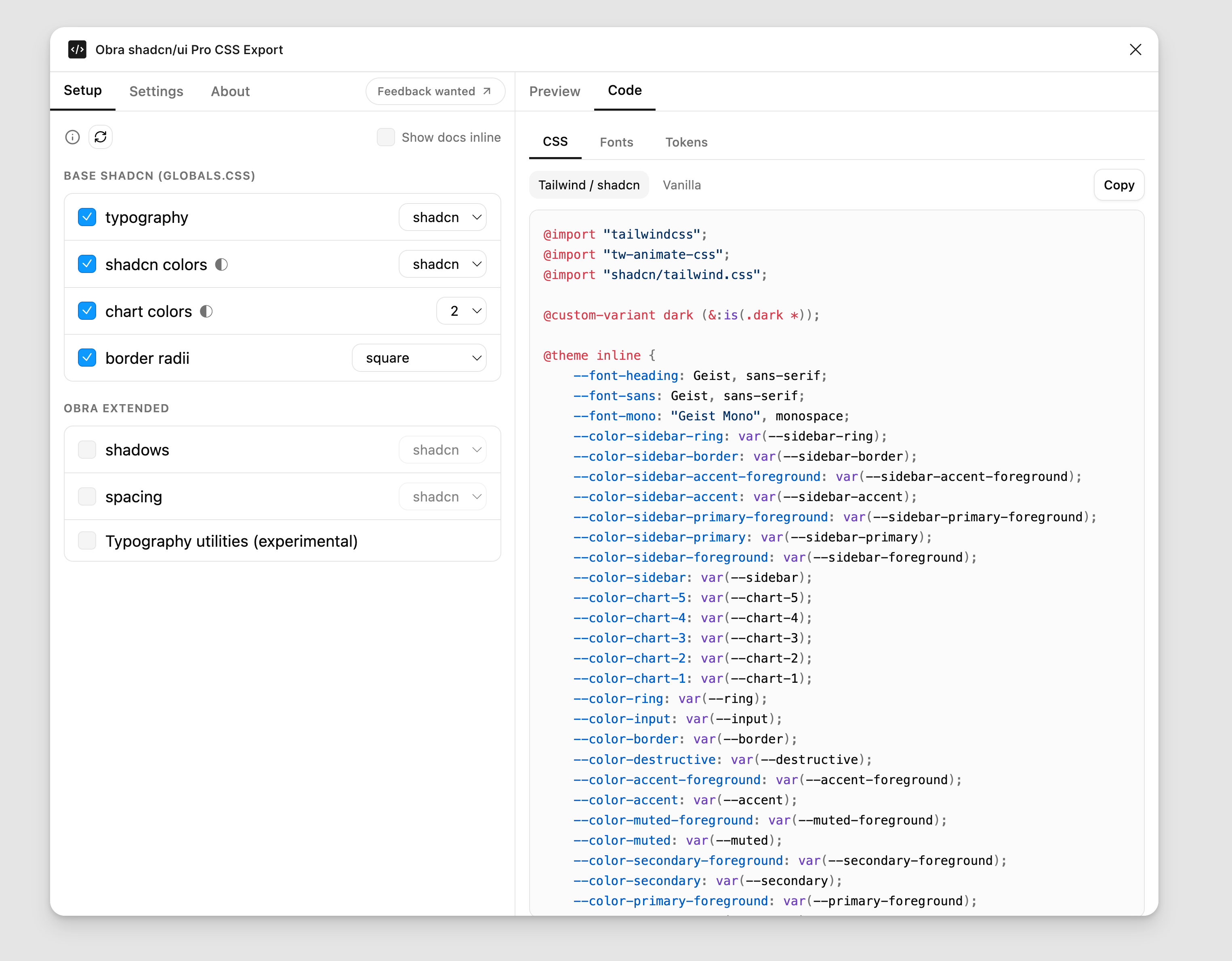Click the --font-heading code line
The width and height of the screenshot is (1232, 961).
(700, 376)
